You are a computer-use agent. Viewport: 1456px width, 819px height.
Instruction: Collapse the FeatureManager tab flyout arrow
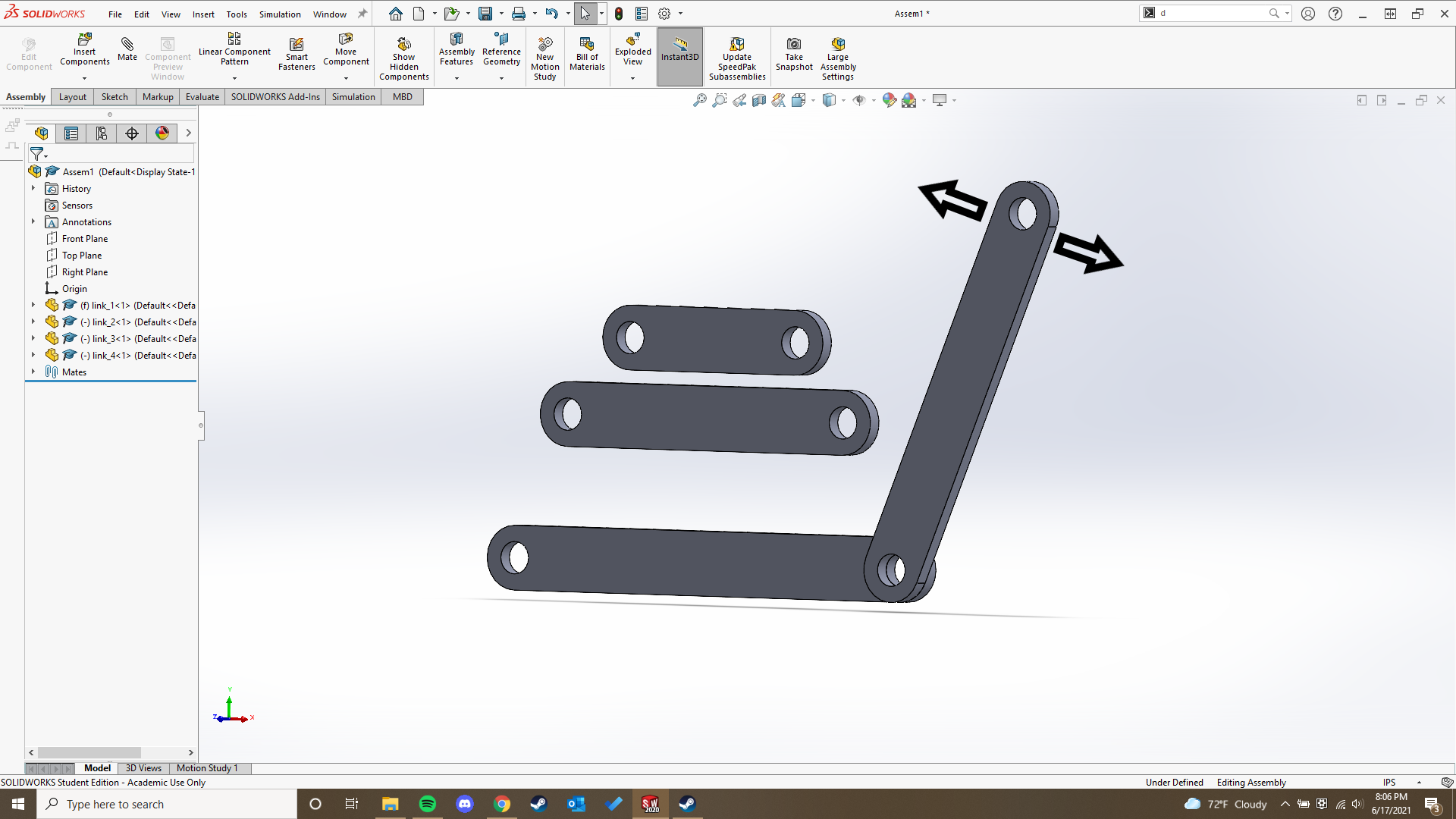pos(188,133)
